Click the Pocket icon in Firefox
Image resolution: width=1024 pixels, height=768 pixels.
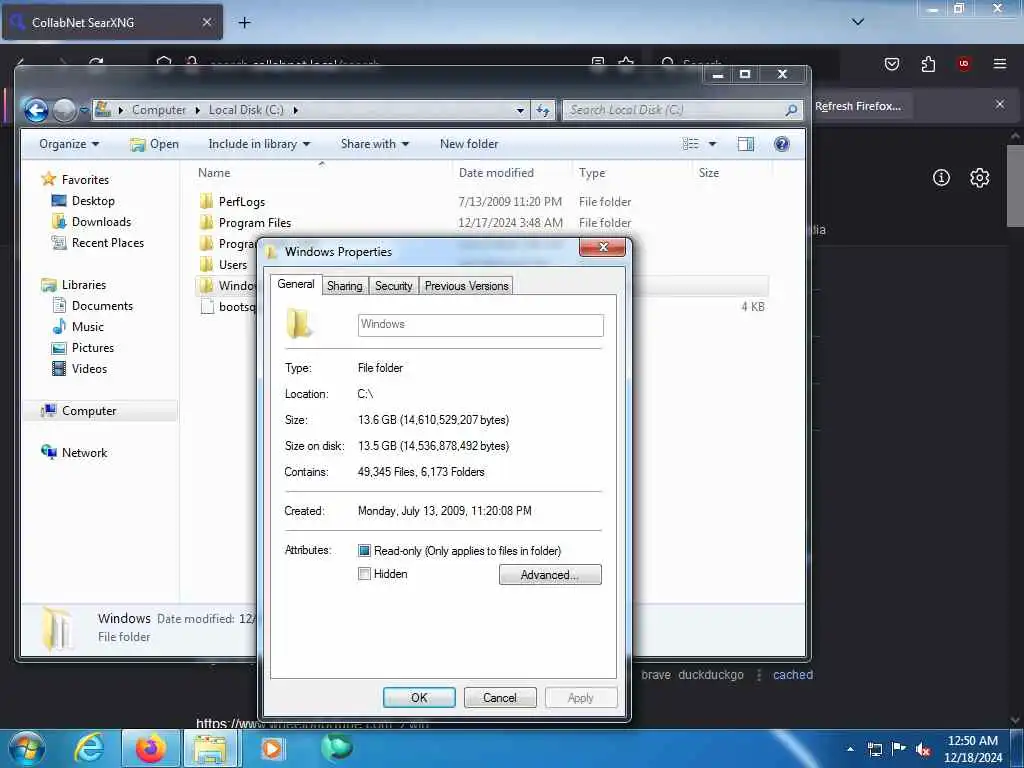coord(891,63)
